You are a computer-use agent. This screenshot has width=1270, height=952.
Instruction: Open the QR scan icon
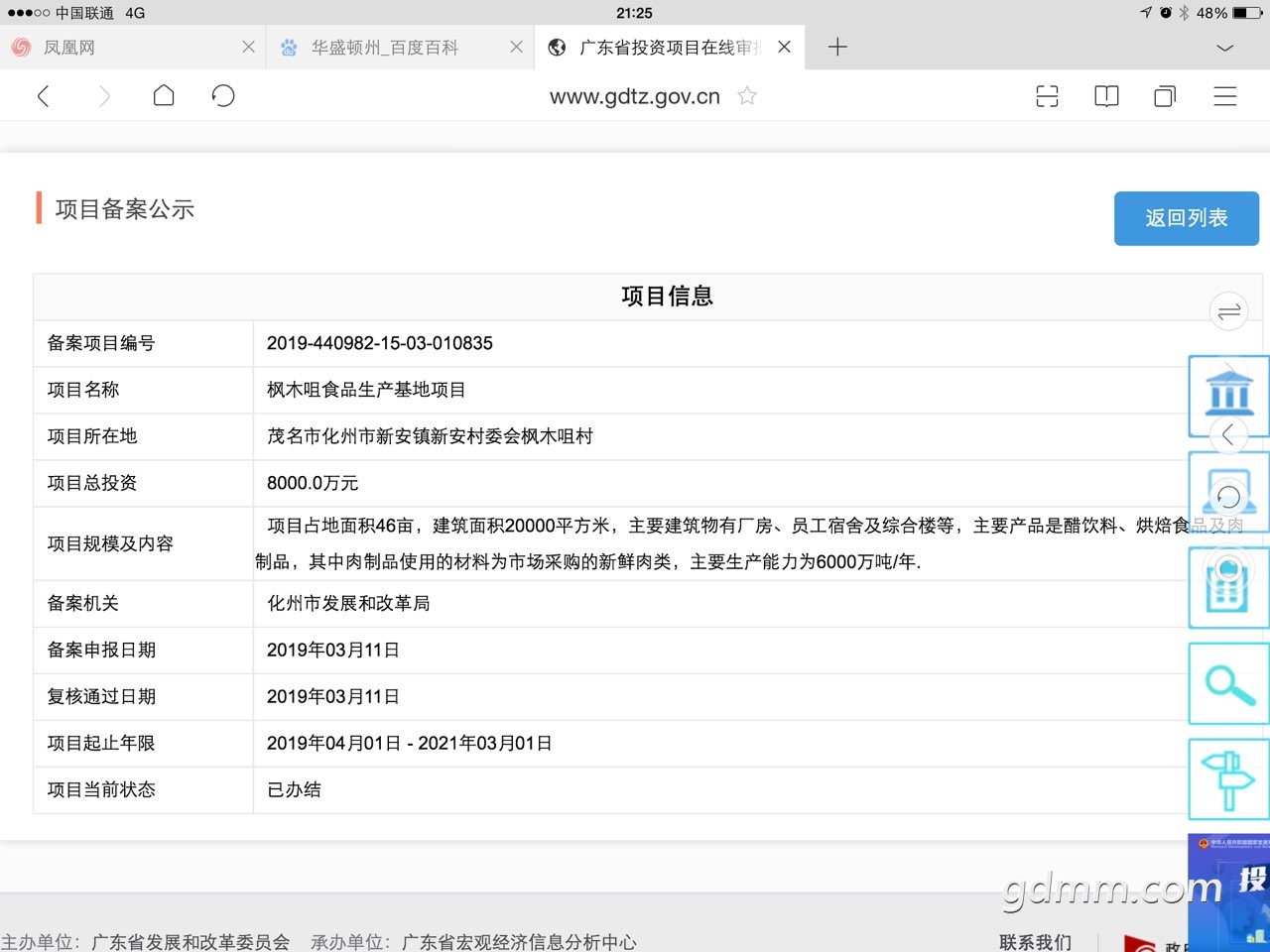(1047, 96)
